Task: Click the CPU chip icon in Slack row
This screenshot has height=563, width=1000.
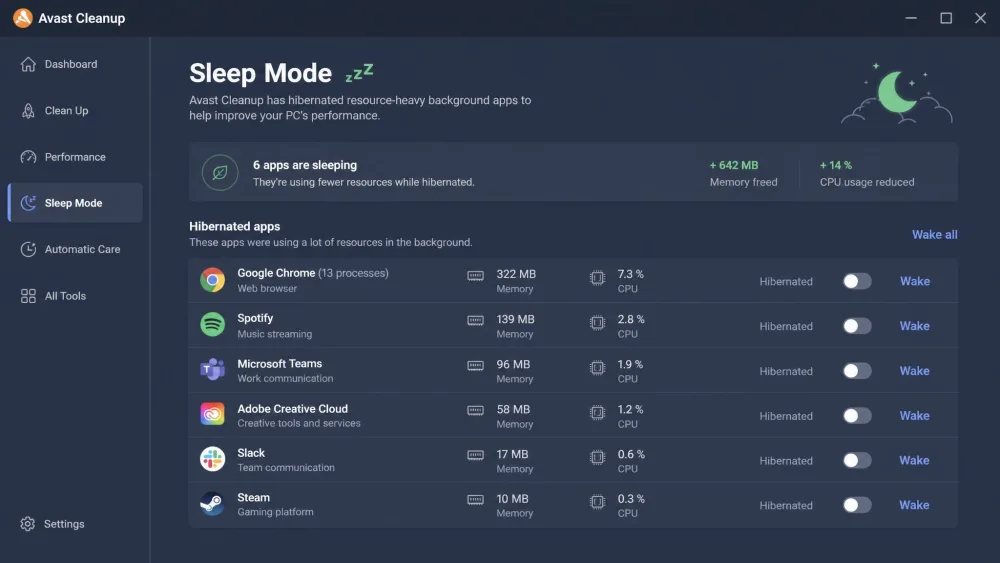Action: 598,457
